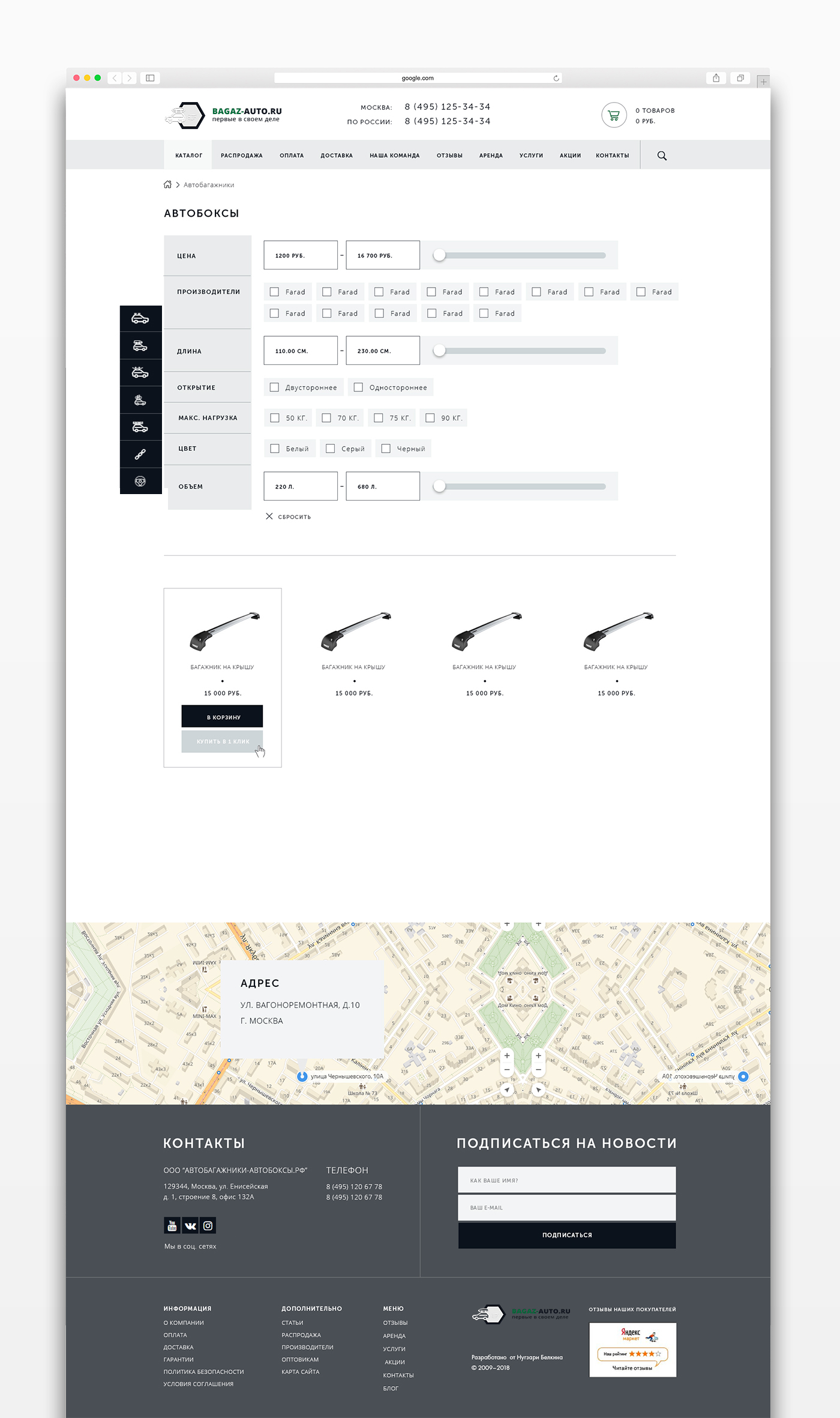Open the Карта сайта footer link
Screen dimensions: 840x1418
[x=301, y=1372]
